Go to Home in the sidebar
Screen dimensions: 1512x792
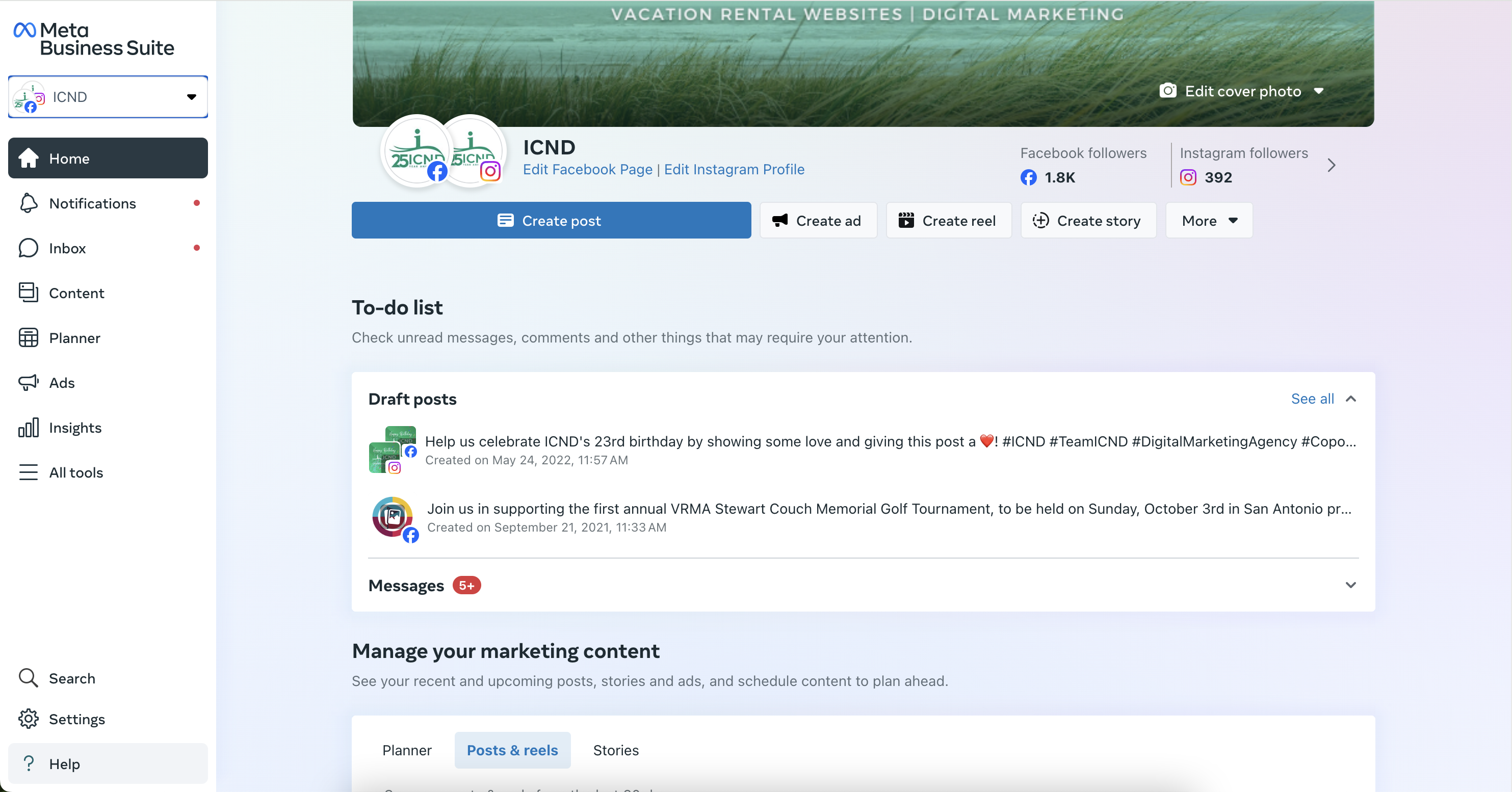coord(108,159)
